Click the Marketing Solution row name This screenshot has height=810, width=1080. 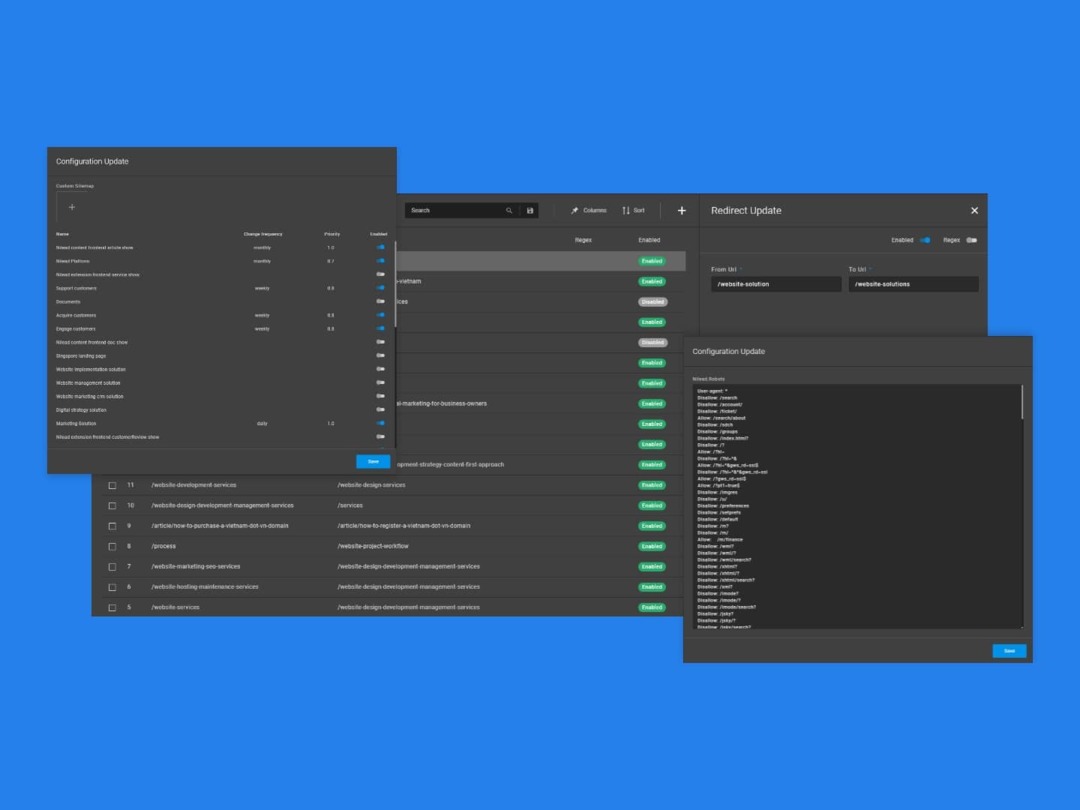pyautogui.click(x=76, y=424)
